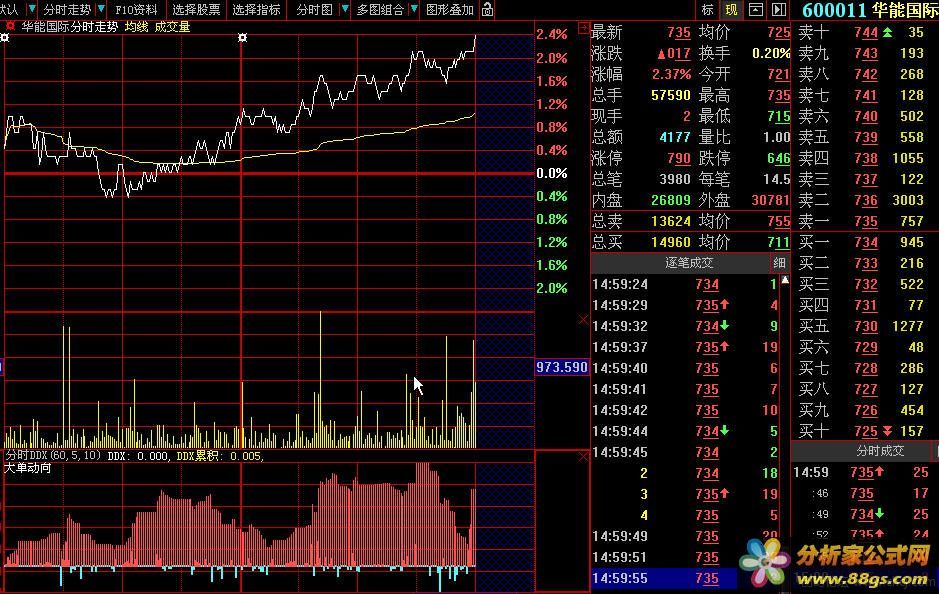Image resolution: width=939 pixels, height=594 pixels.
Task: Click the green down arrow in :49 row
Action: pyautogui.click(x=879, y=513)
